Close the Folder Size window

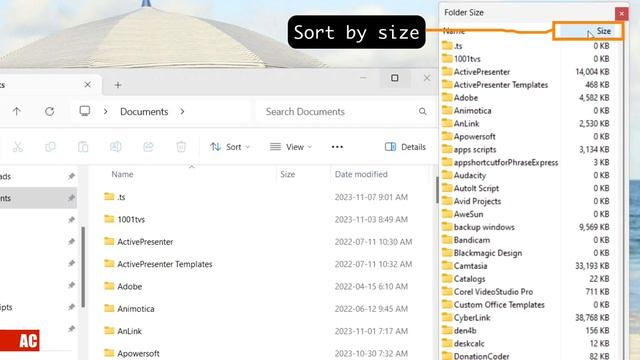tap(621, 14)
